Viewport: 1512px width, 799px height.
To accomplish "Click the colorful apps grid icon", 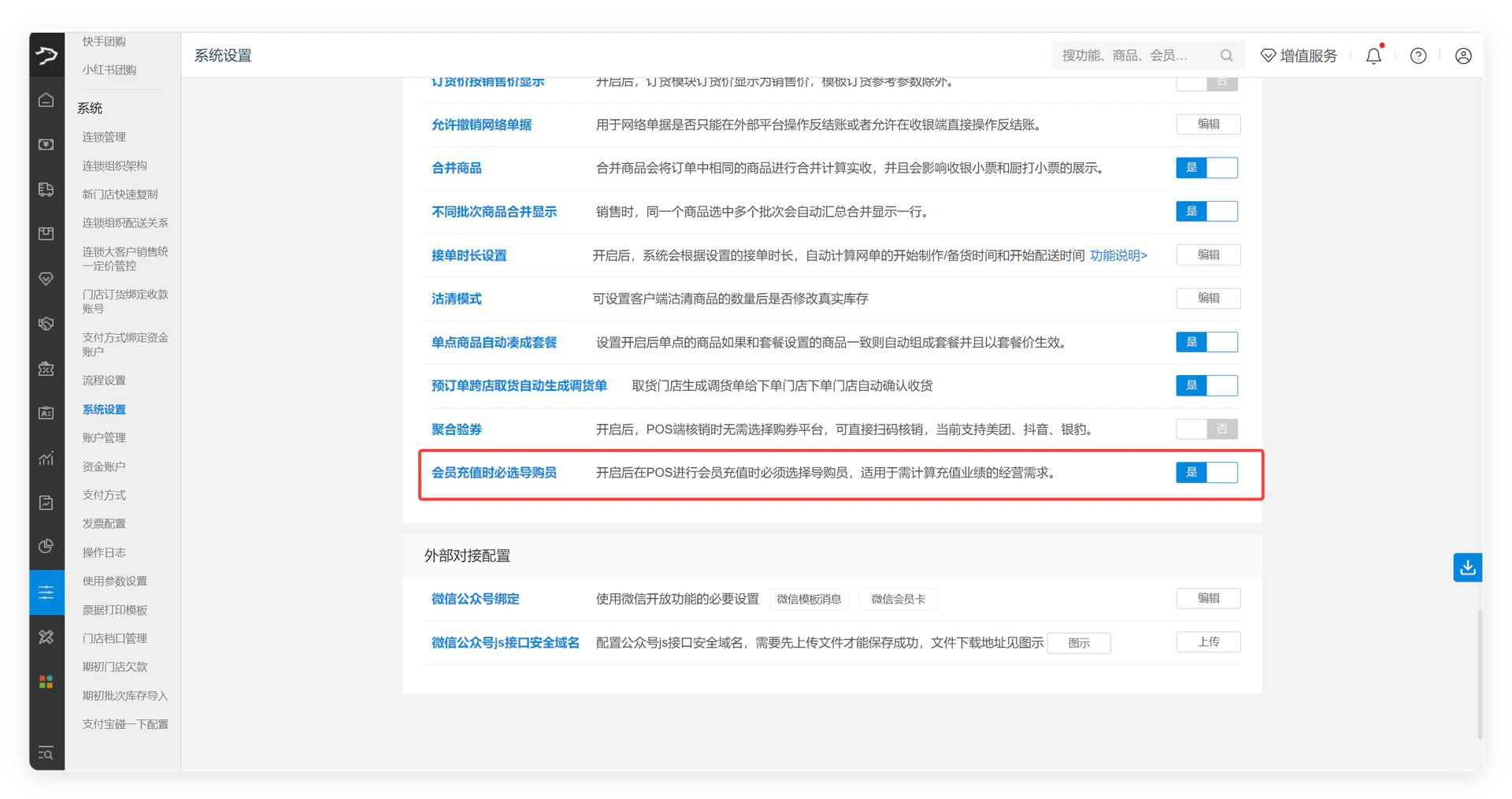I will [x=46, y=682].
